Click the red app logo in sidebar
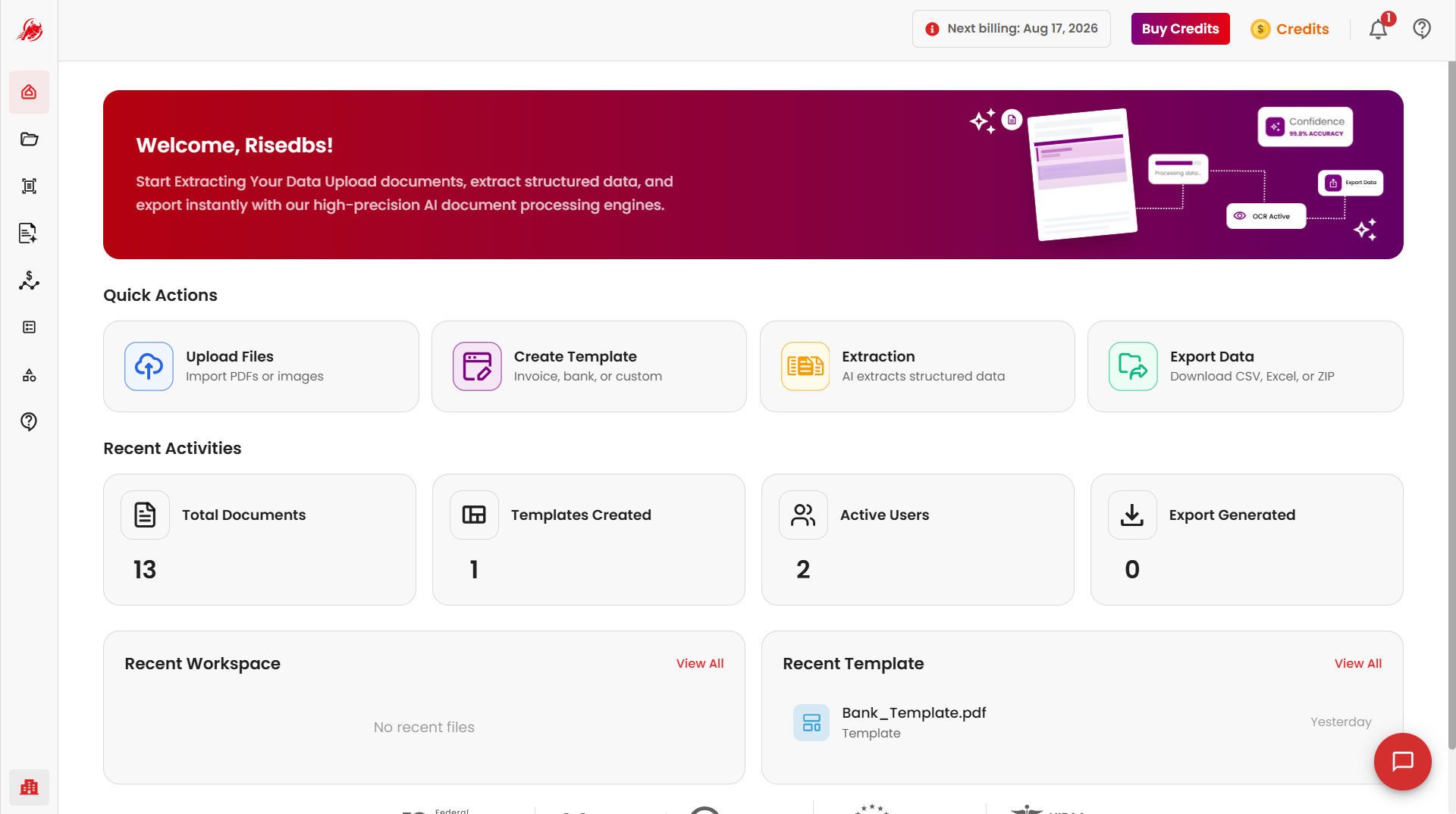Screen dimensions: 1456x814 tap(30, 30)
